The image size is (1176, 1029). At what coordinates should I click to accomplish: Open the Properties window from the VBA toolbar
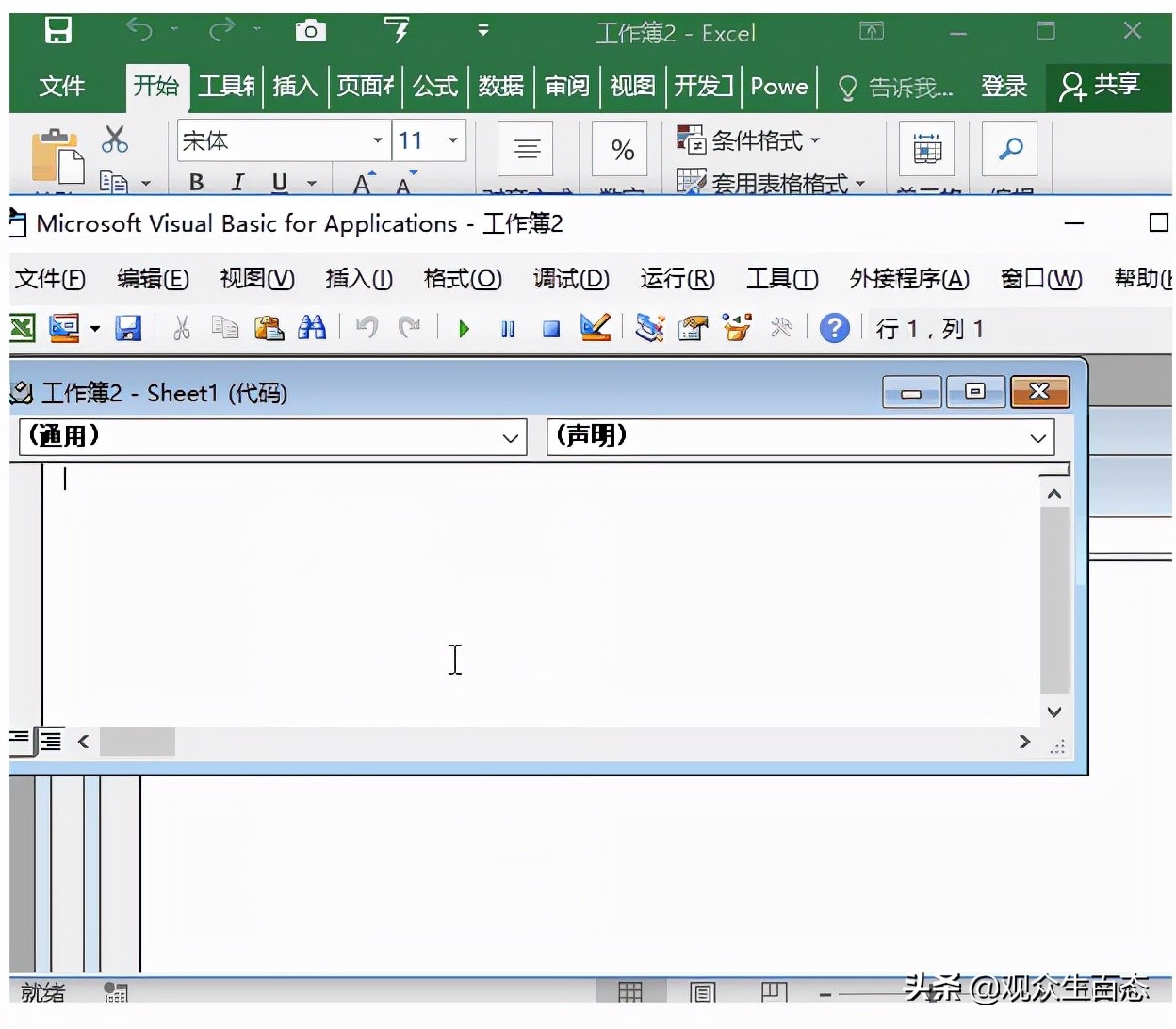click(x=693, y=328)
